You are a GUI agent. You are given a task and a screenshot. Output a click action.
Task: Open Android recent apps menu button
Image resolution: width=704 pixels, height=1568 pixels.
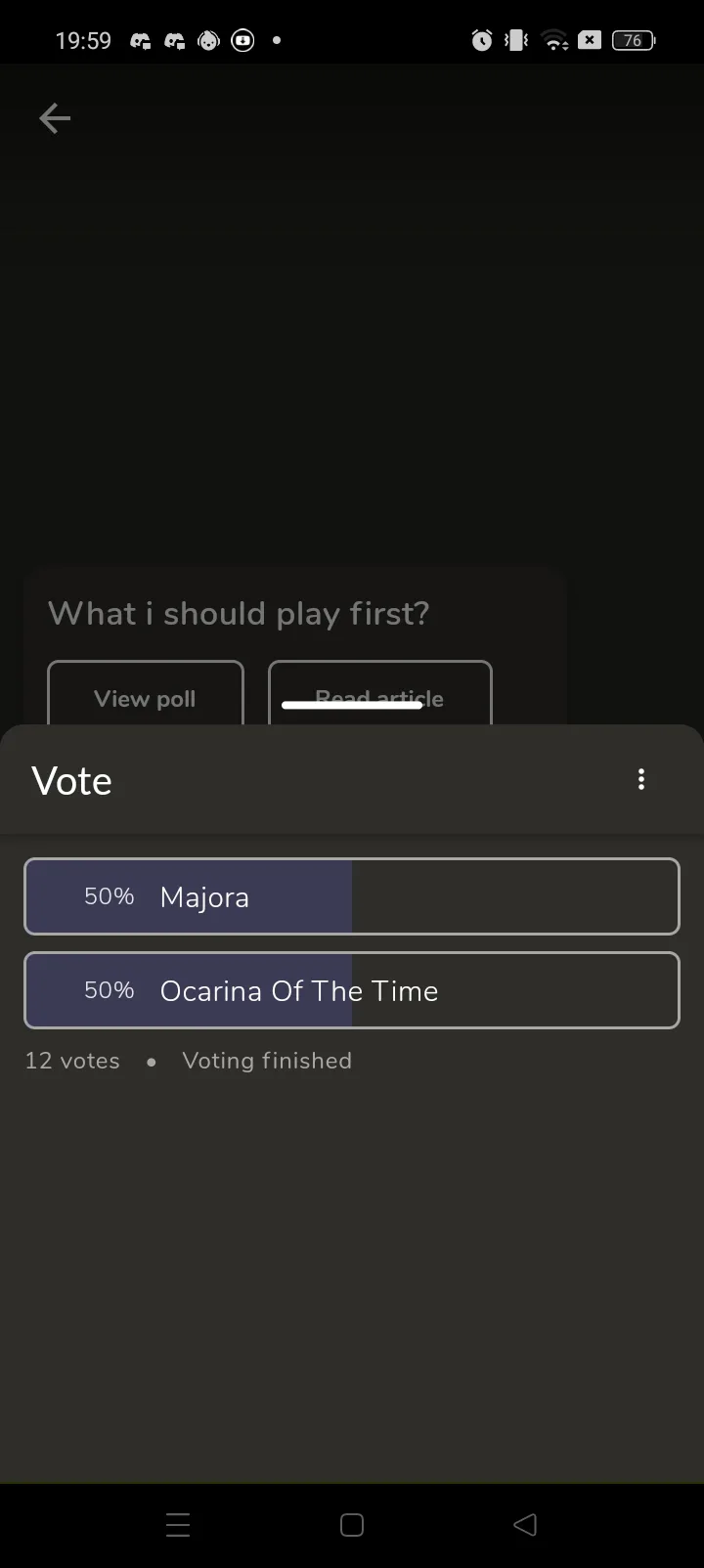point(178,1525)
